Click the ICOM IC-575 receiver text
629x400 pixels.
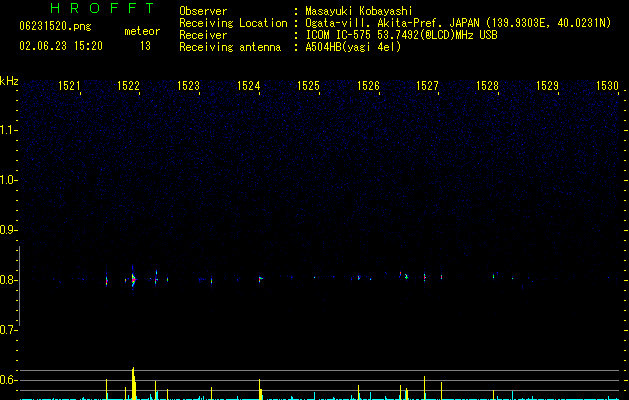pyautogui.click(x=401, y=35)
